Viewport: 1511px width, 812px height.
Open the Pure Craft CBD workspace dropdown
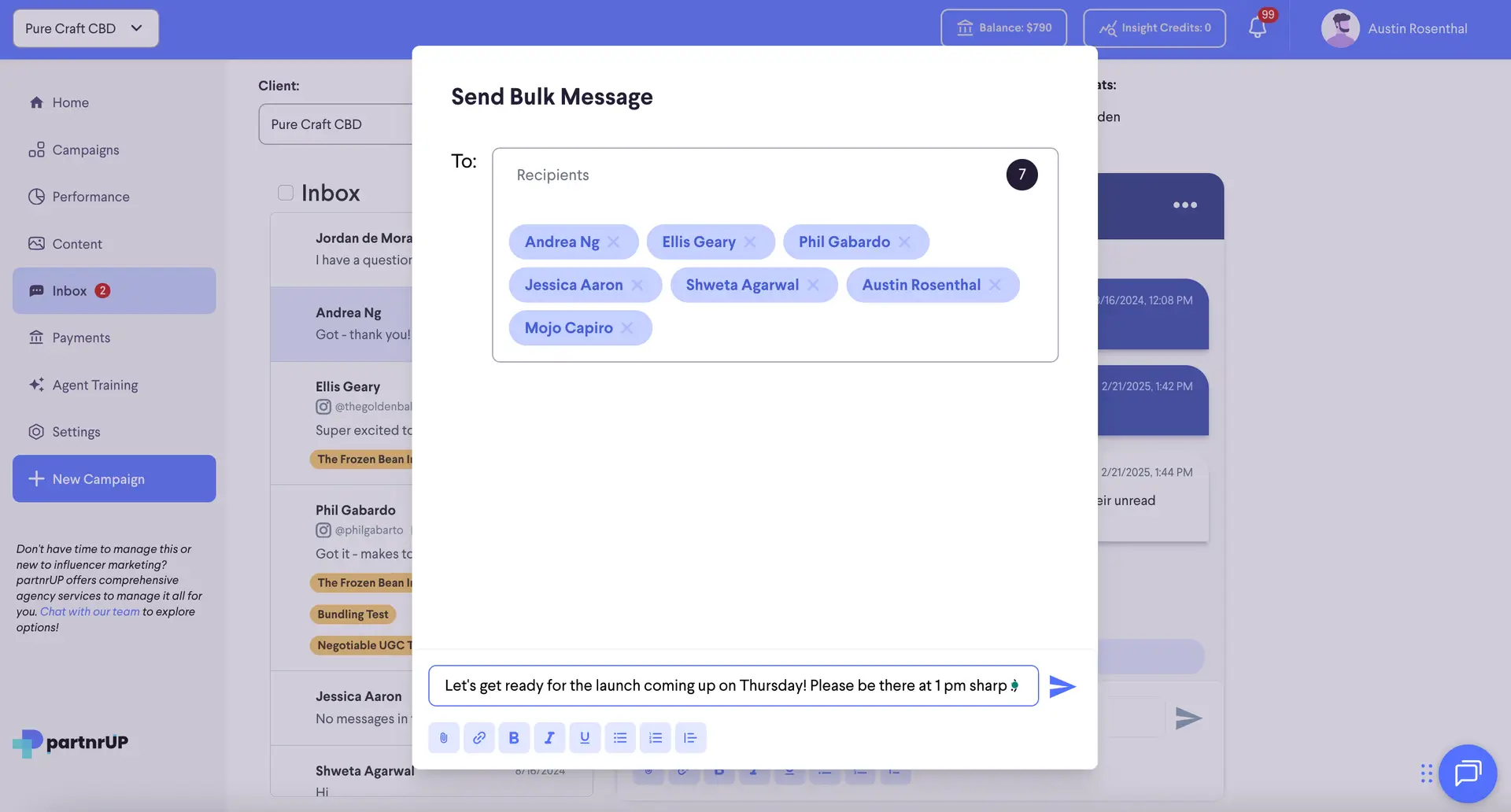click(85, 28)
